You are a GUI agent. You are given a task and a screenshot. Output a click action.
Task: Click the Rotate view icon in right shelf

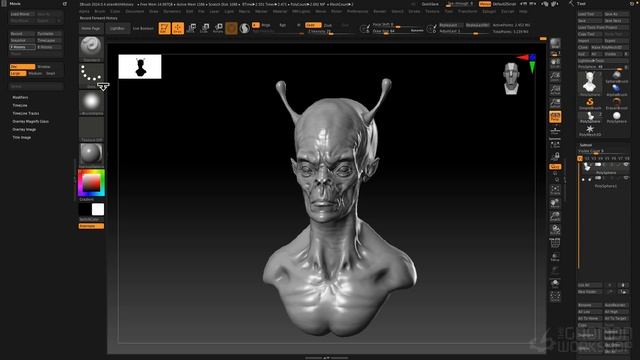point(555,230)
